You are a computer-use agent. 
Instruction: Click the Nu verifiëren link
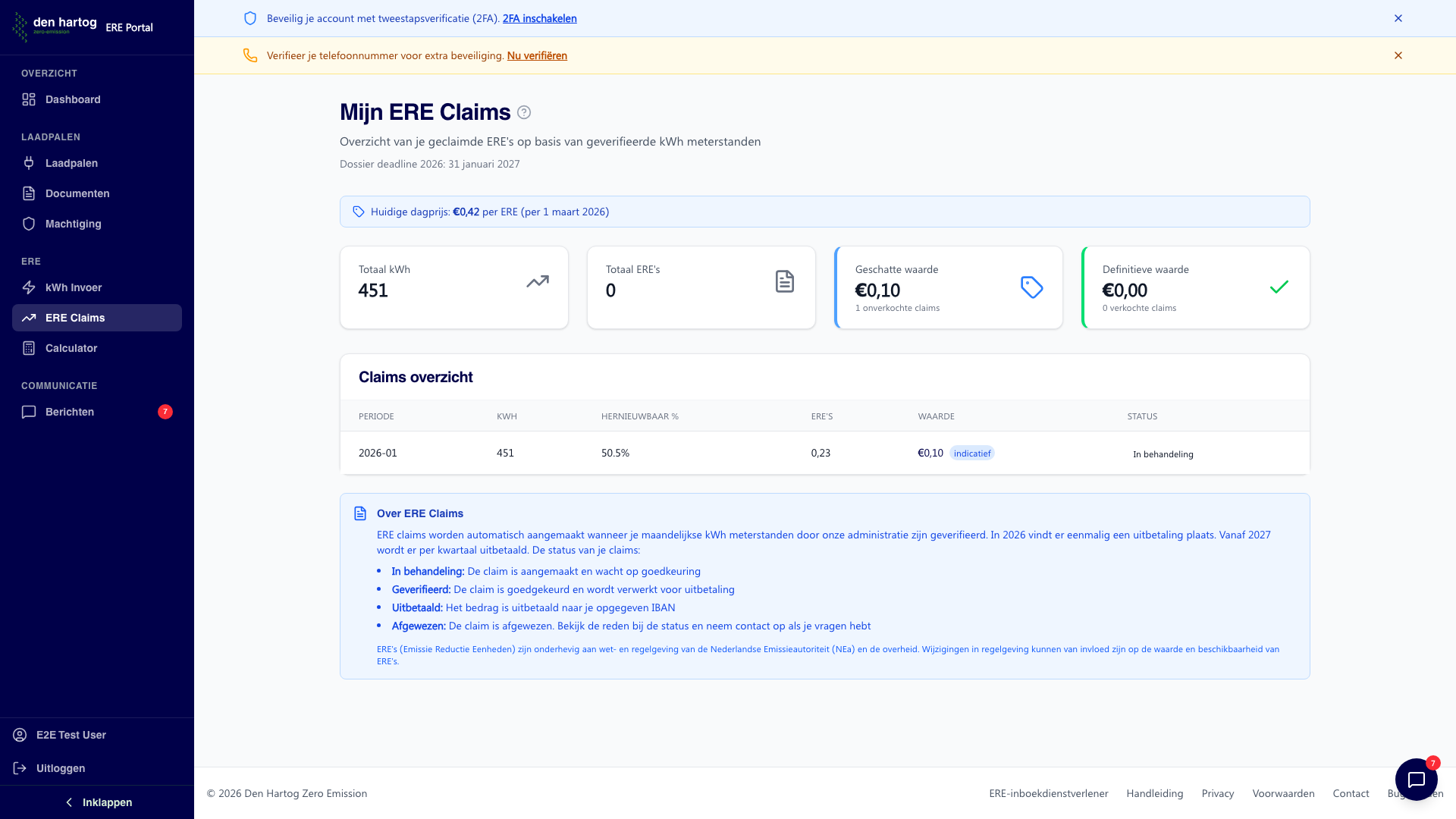(x=537, y=55)
